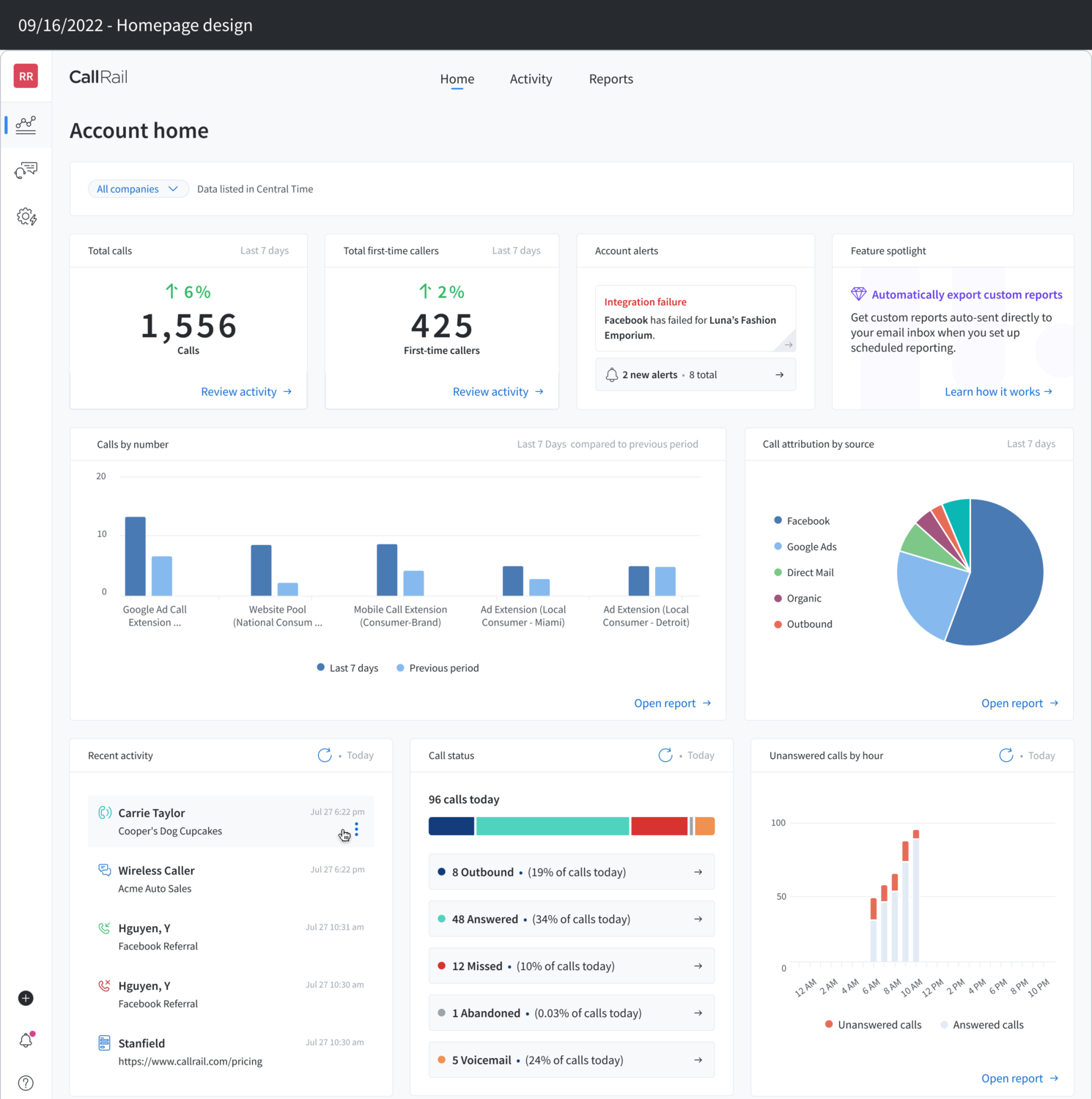The width and height of the screenshot is (1092, 1099).
Task: Open the All companies dropdown
Action: pyautogui.click(x=138, y=188)
